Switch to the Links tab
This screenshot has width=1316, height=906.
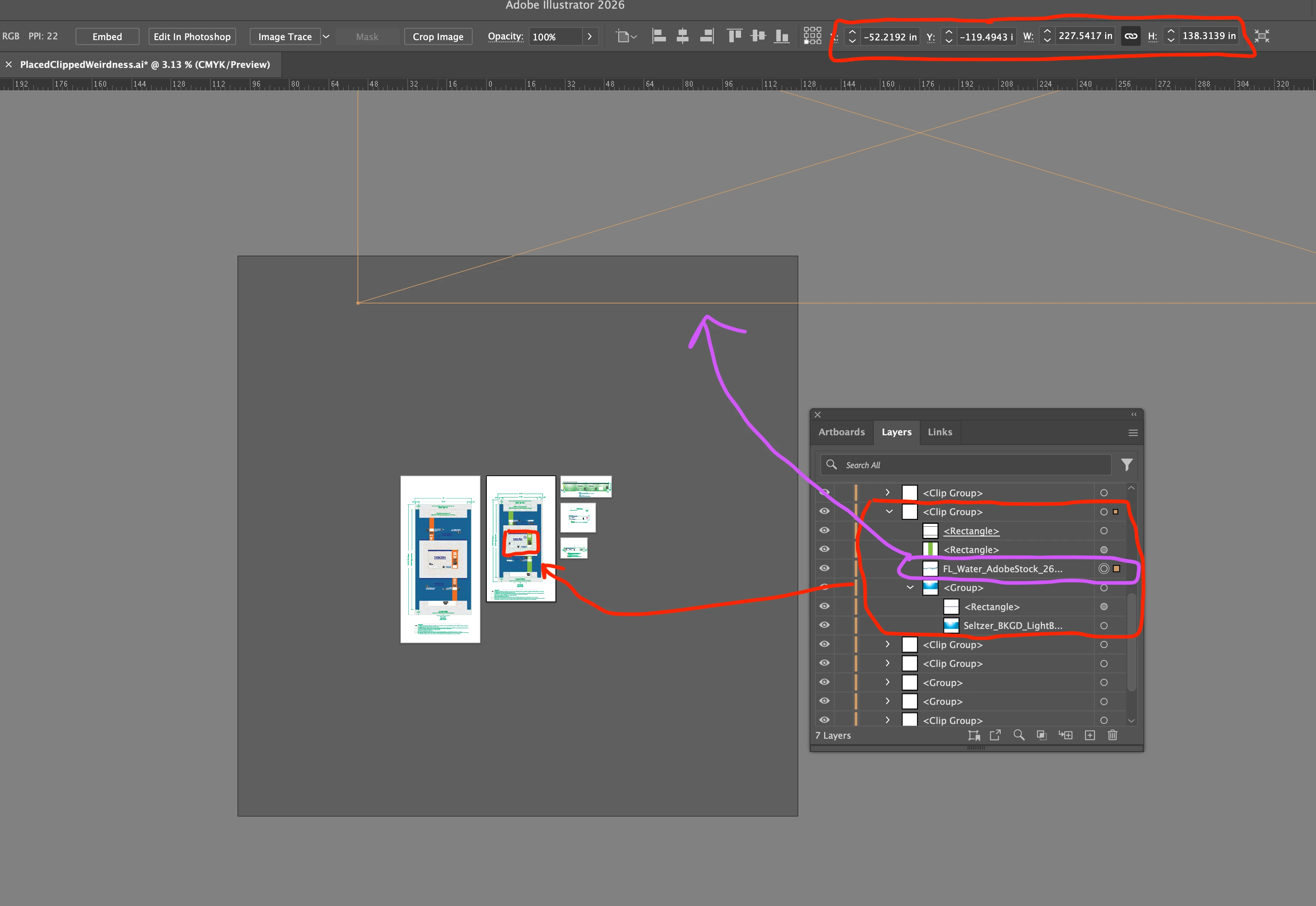point(940,432)
